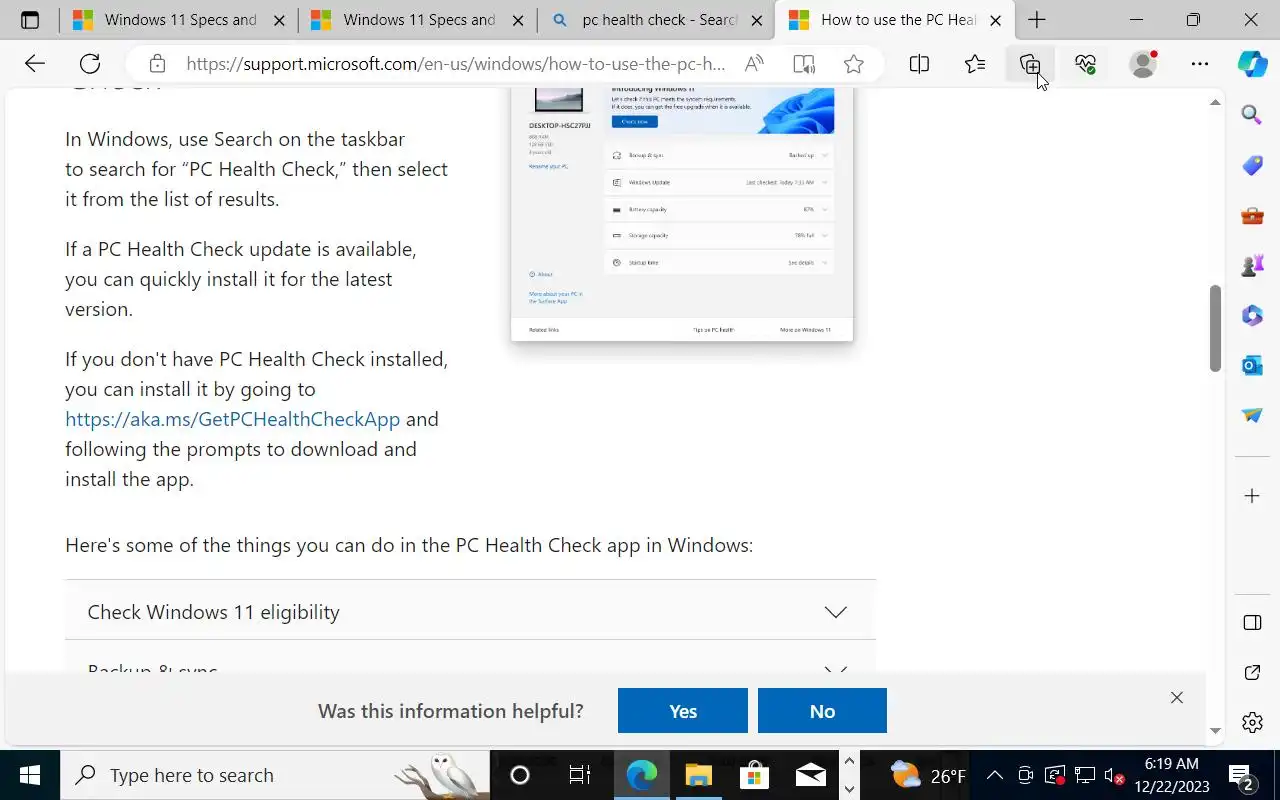Open the Favorites list icon

(x=975, y=64)
